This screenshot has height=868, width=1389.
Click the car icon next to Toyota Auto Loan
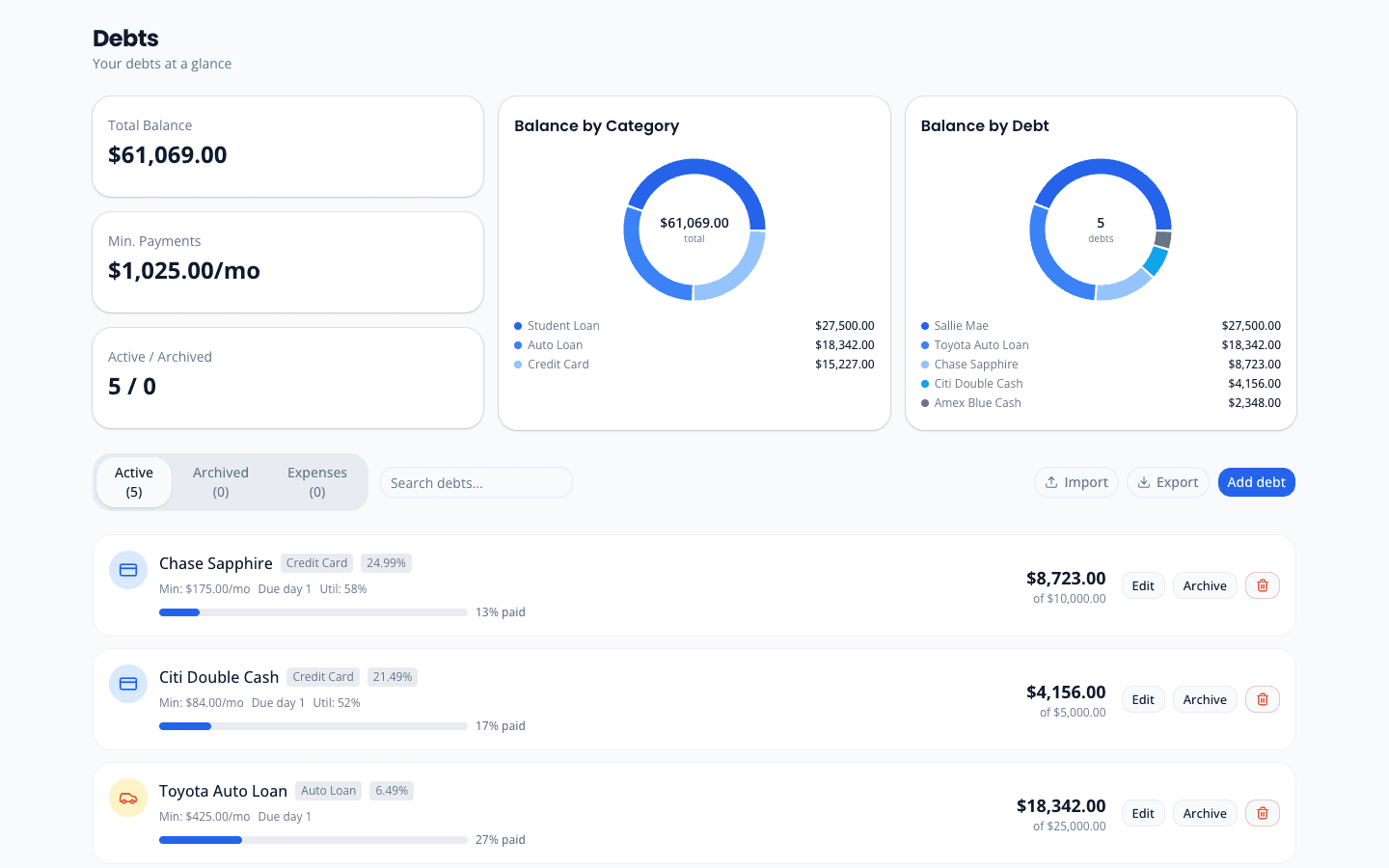[127, 798]
